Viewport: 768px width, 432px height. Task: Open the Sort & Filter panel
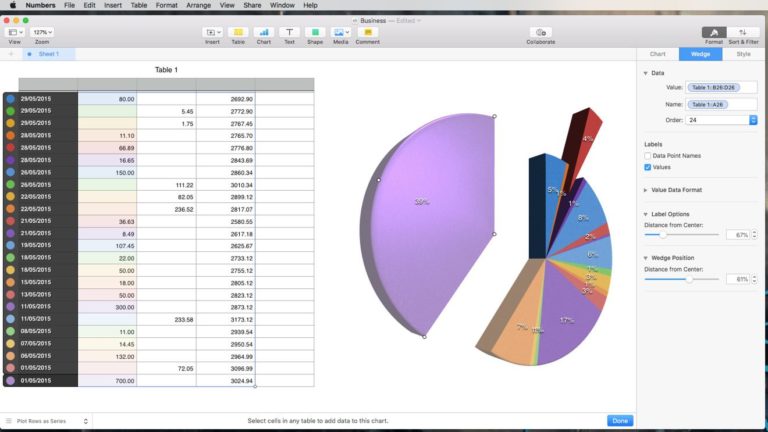[x=742, y=32]
